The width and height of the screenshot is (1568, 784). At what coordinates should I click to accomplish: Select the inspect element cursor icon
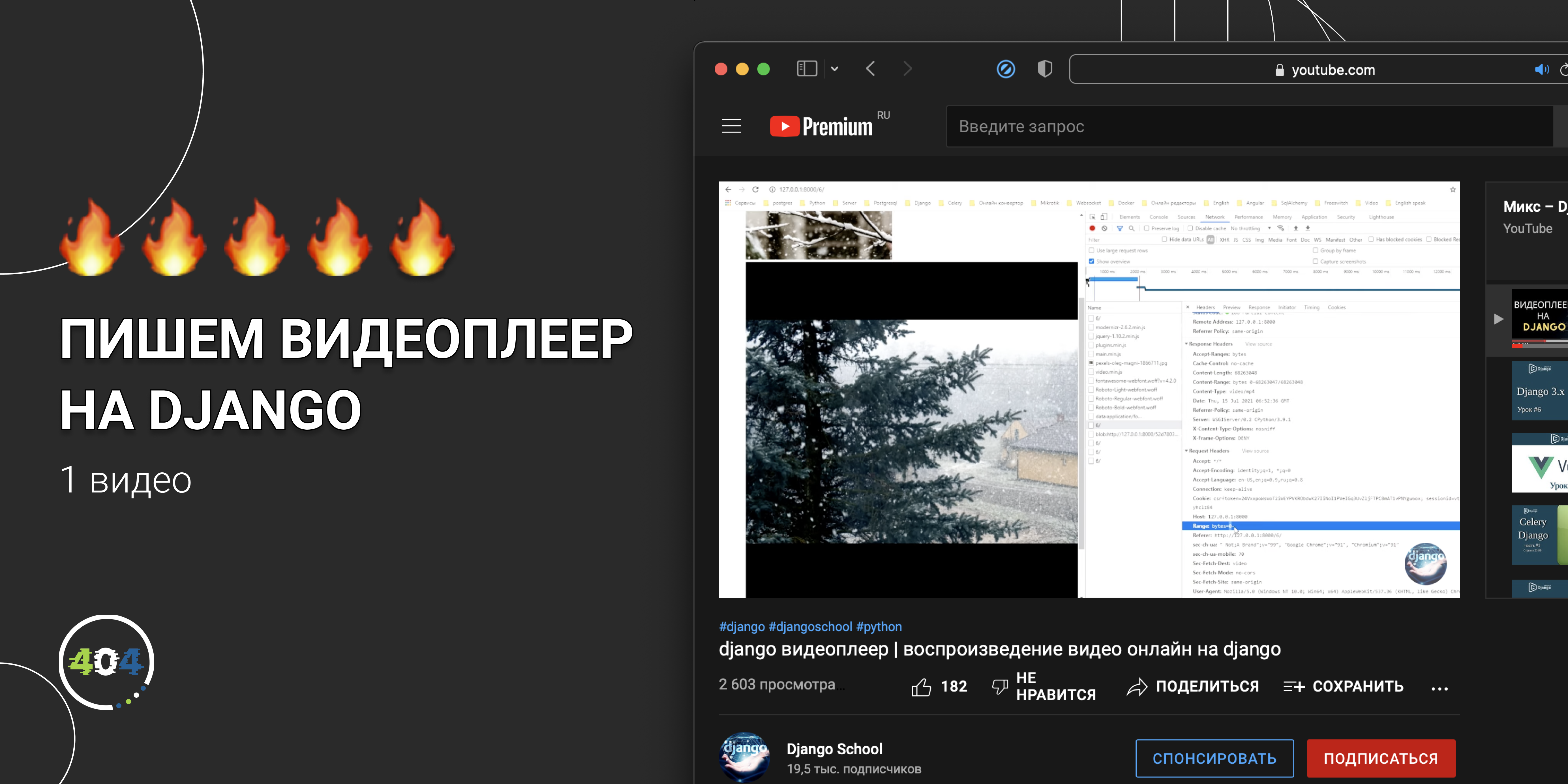tap(1093, 217)
